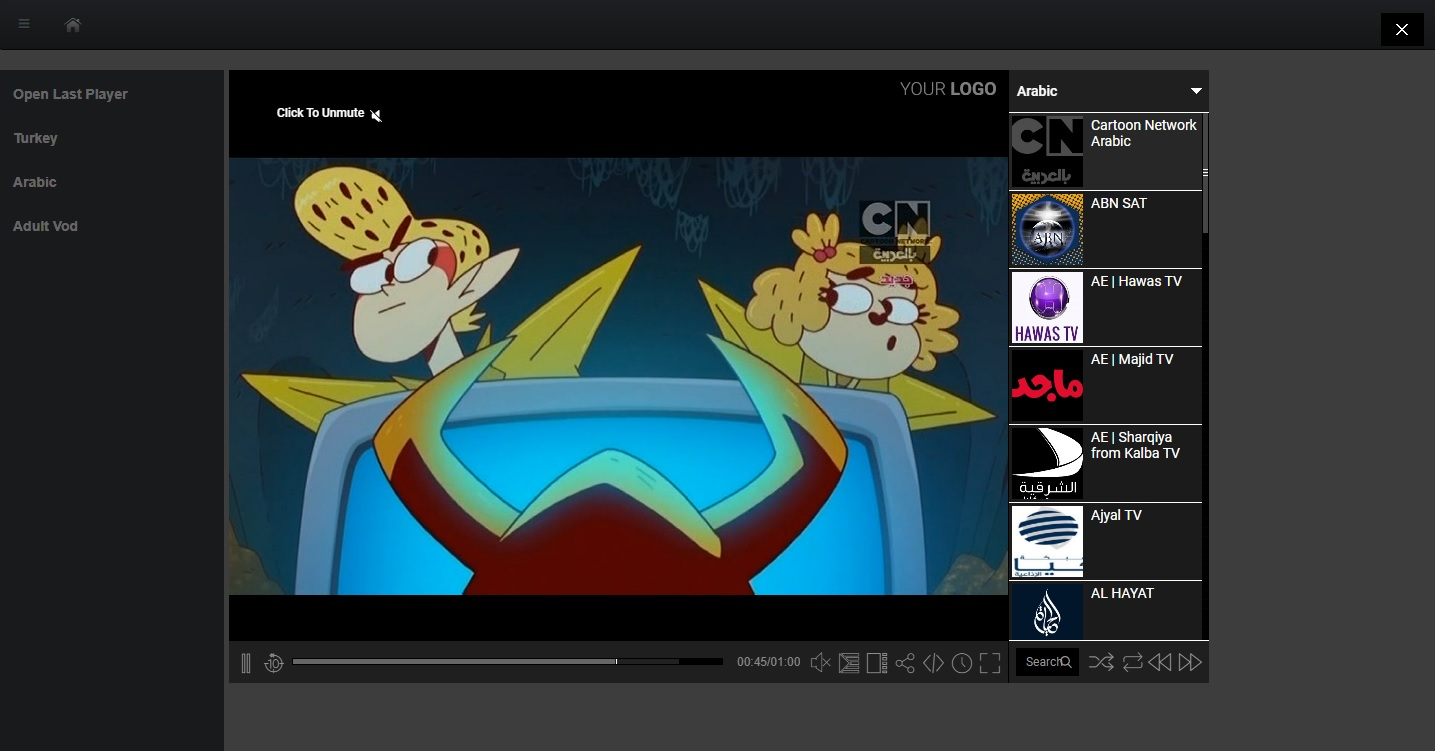Unmute using the speaker icon in control bar
Screen dimensions: 1435x751
(x=820, y=663)
